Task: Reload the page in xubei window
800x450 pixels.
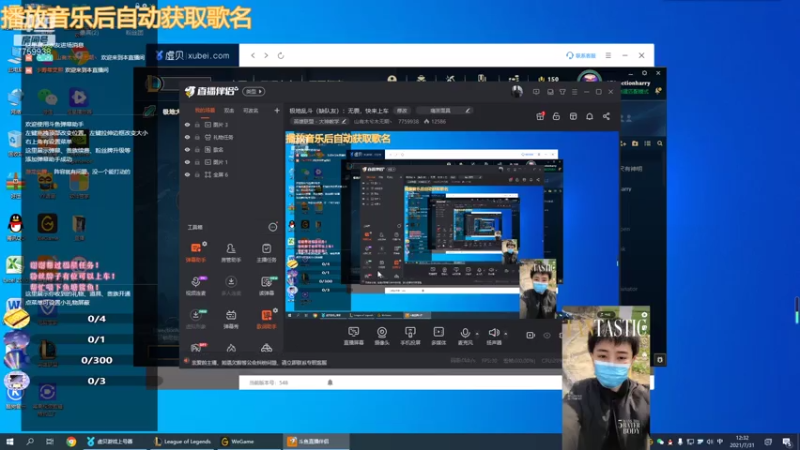Action: (281, 55)
